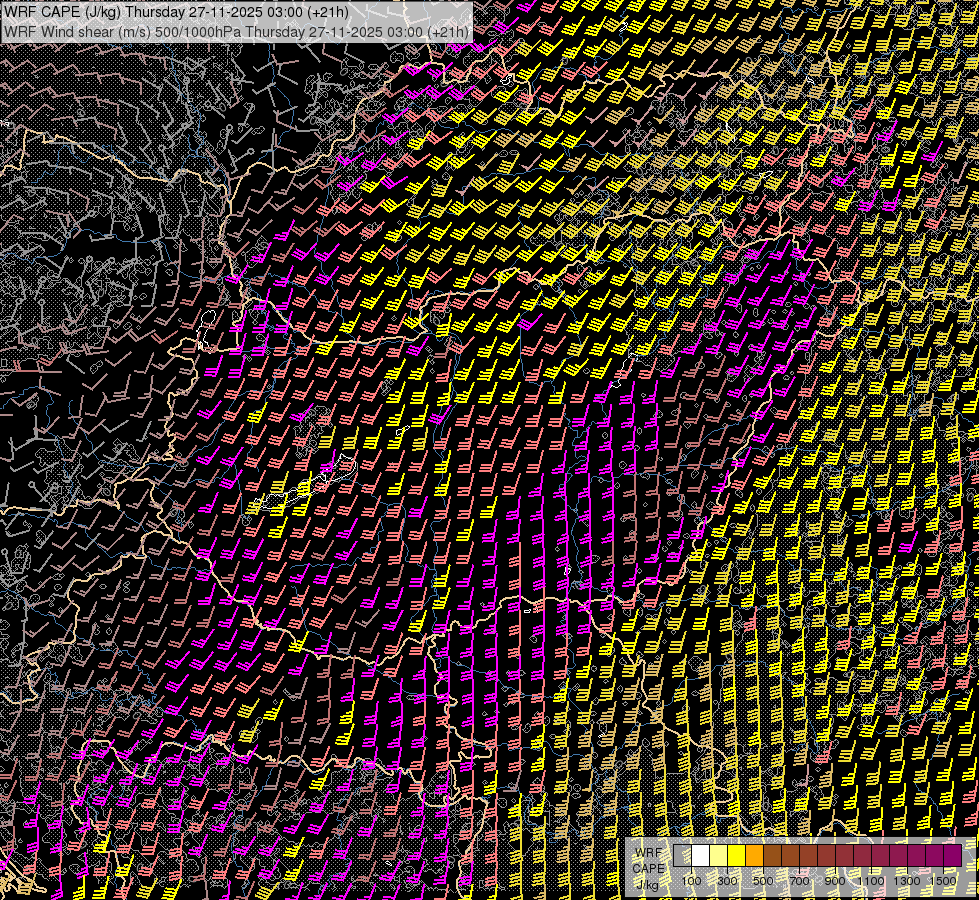This screenshot has height=900, width=979.
Task: Click the 100 value on the legend scale
Action: [x=691, y=881]
